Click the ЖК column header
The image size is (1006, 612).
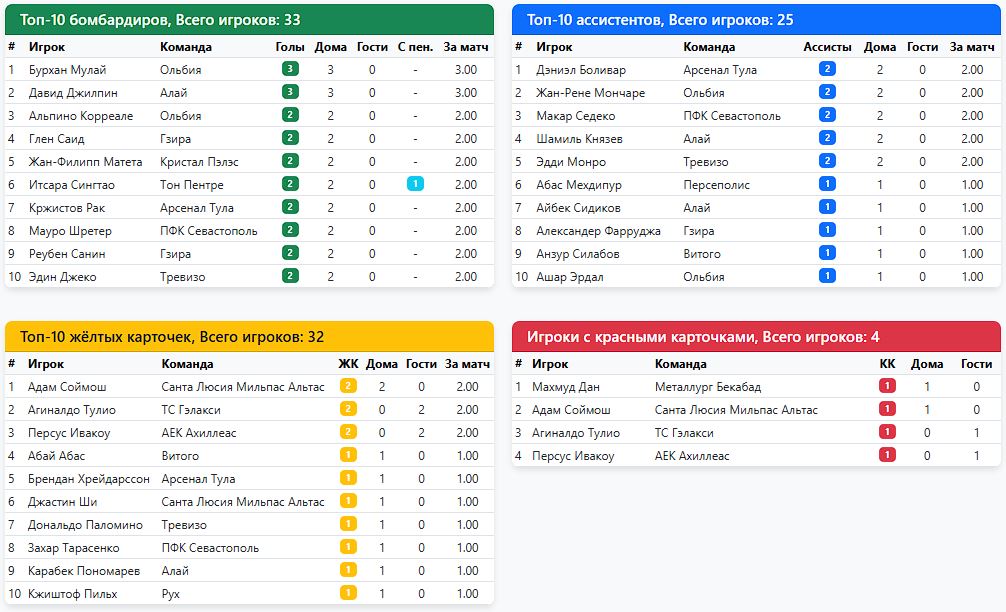tap(348, 364)
